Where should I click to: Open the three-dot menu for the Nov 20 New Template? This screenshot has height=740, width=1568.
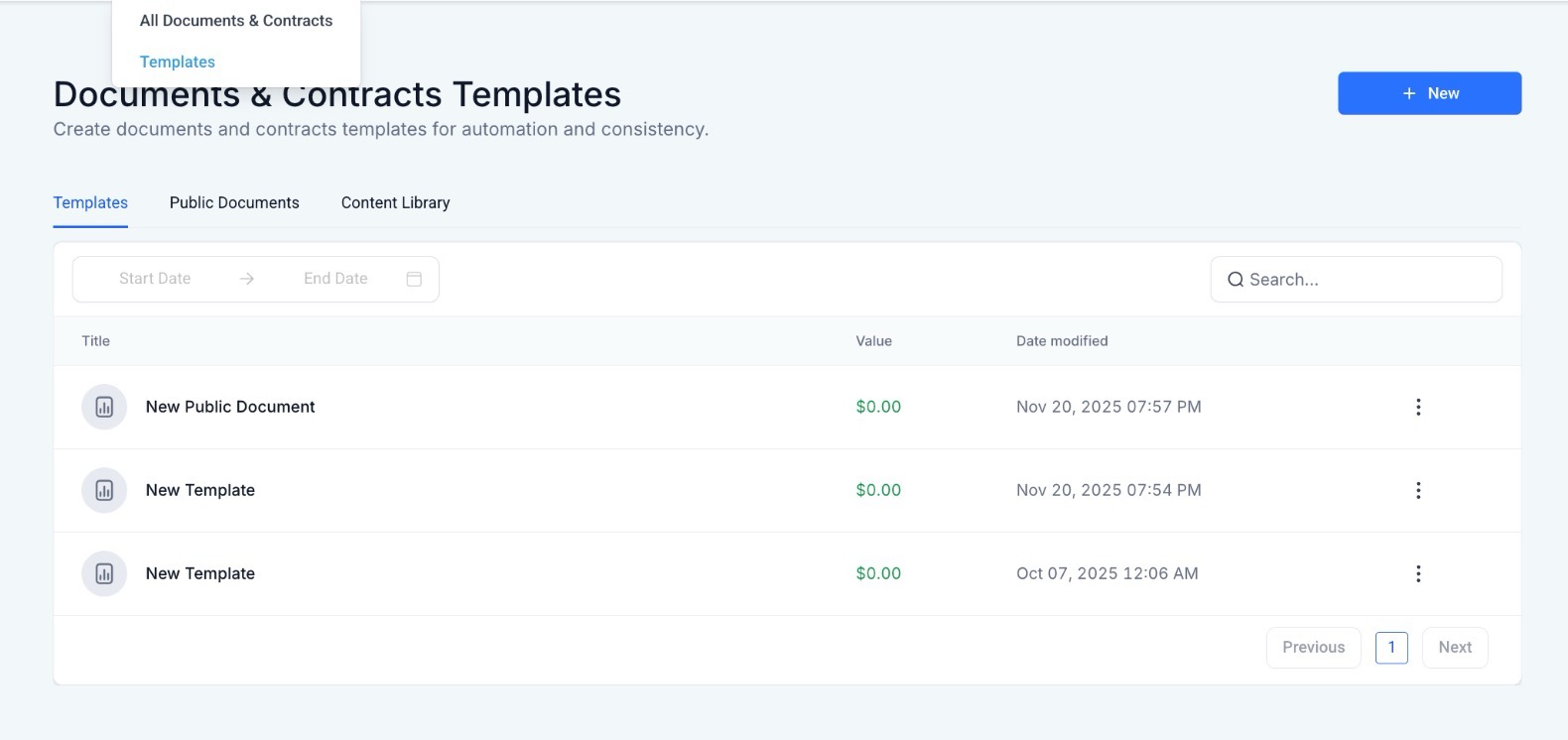pos(1418,490)
